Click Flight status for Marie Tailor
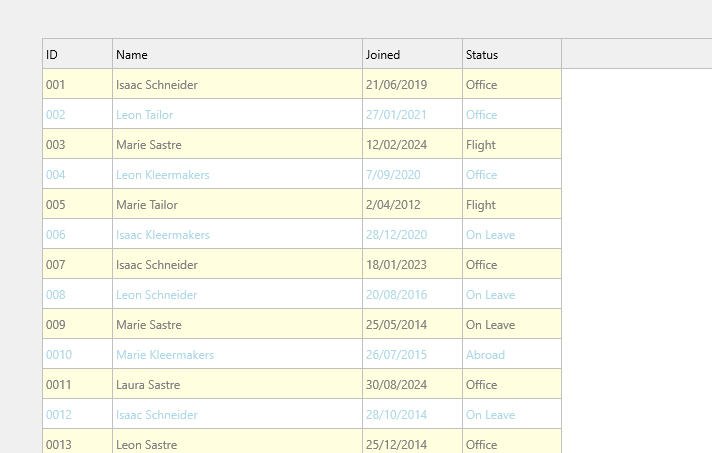 click(x=512, y=204)
